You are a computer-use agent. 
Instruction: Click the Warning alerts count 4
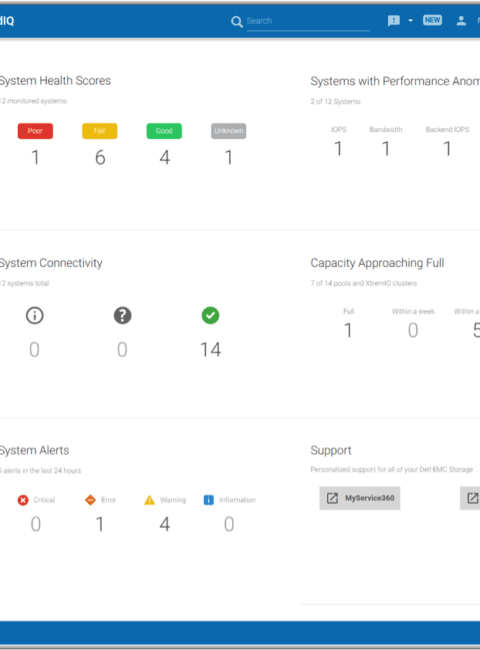[x=165, y=524]
